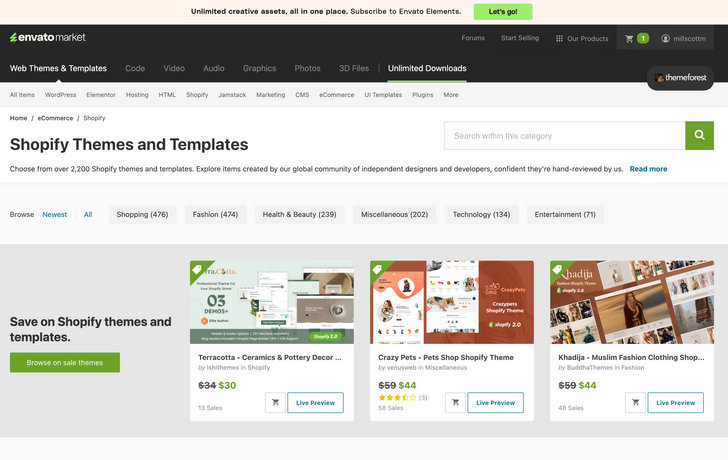Click the green search magnifier button
The image size is (728, 460).
(x=699, y=136)
